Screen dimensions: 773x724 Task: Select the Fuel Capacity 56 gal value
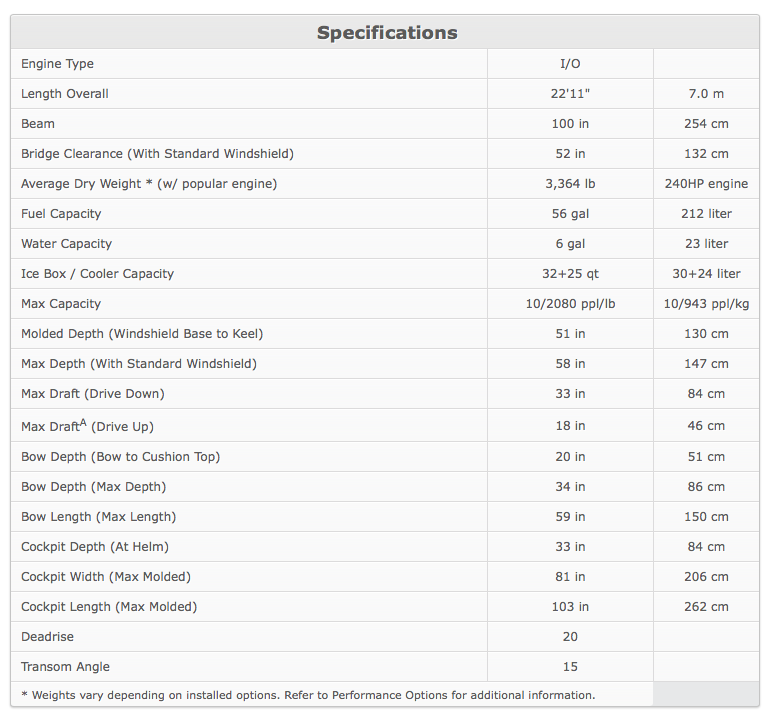pyautogui.click(x=570, y=214)
